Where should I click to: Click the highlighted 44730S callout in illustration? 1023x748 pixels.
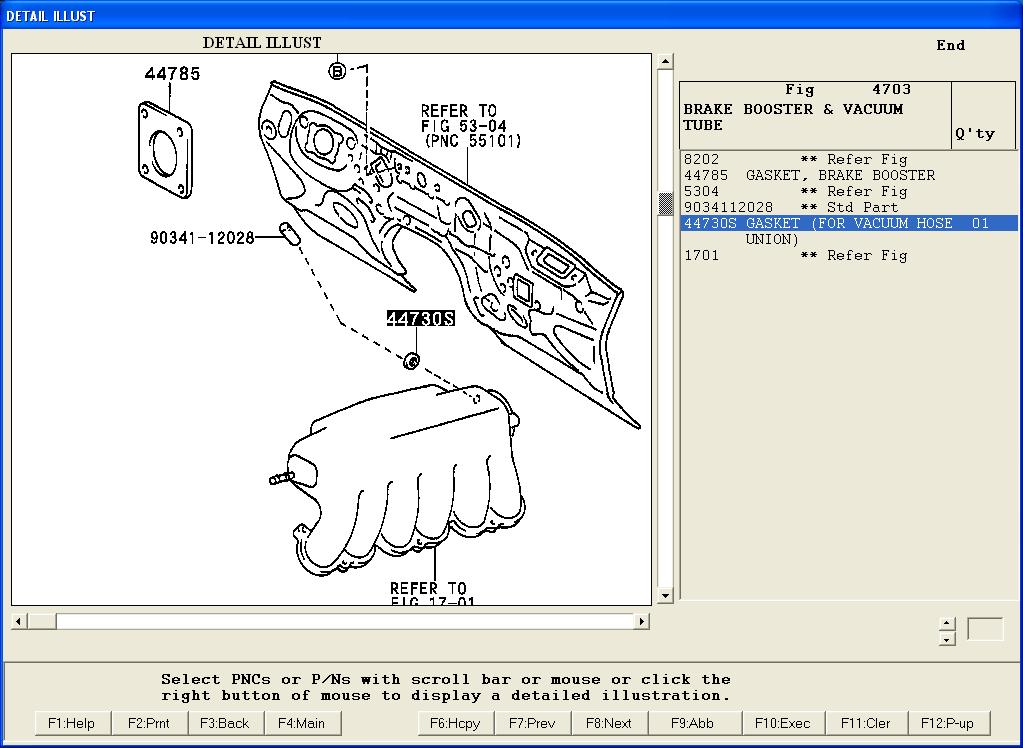[x=420, y=319]
